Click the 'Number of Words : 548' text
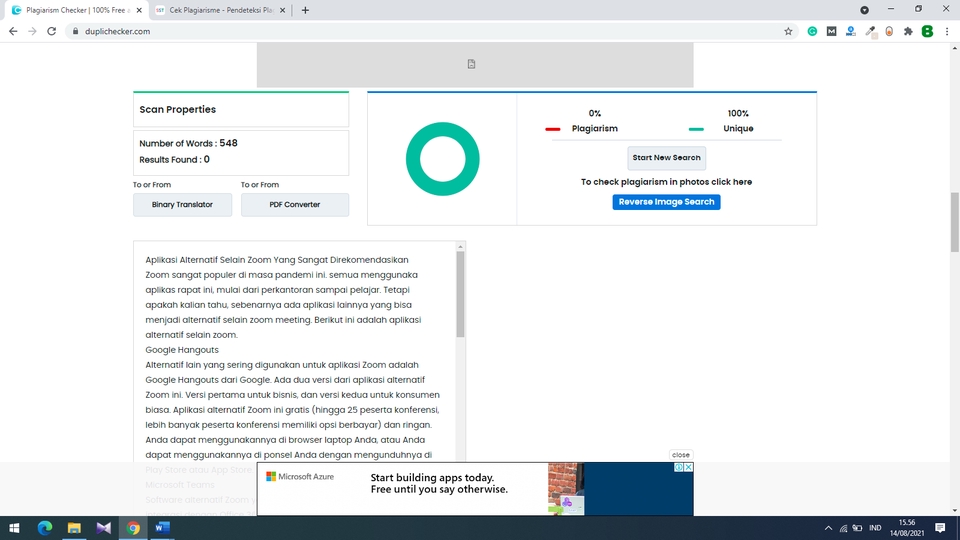This screenshot has width=960, height=540. click(x=188, y=143)
